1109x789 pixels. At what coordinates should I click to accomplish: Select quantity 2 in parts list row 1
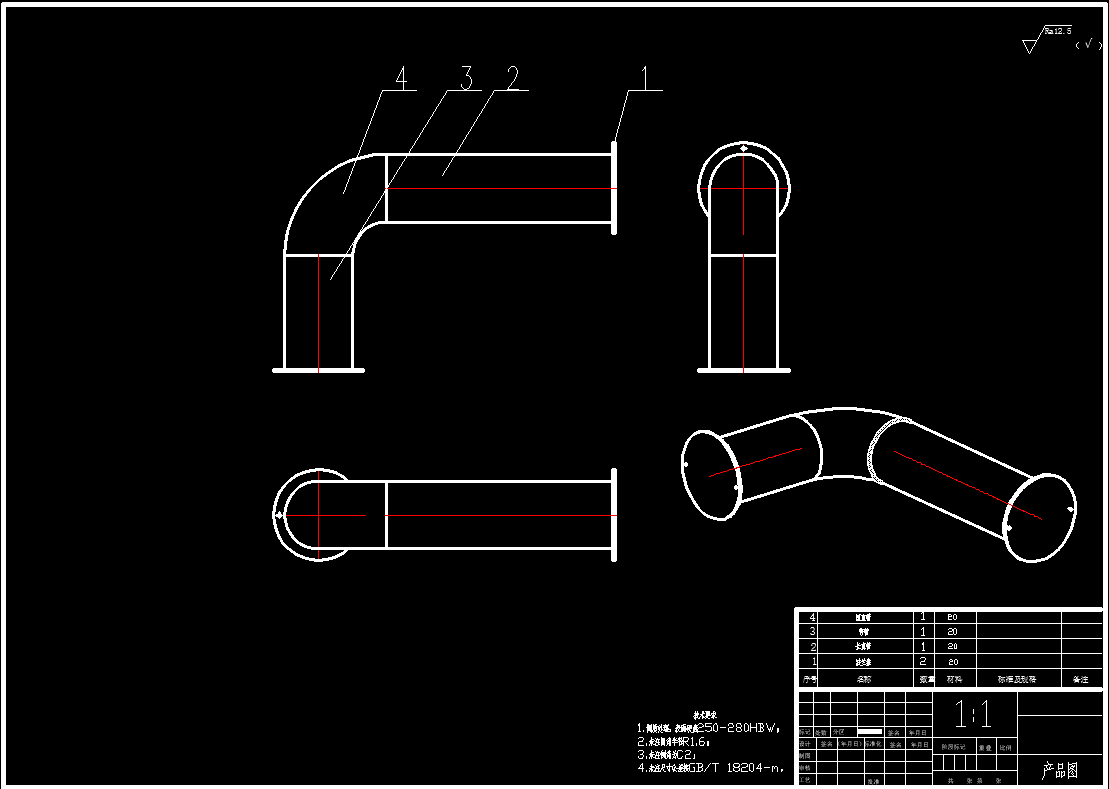pos(922,662)
